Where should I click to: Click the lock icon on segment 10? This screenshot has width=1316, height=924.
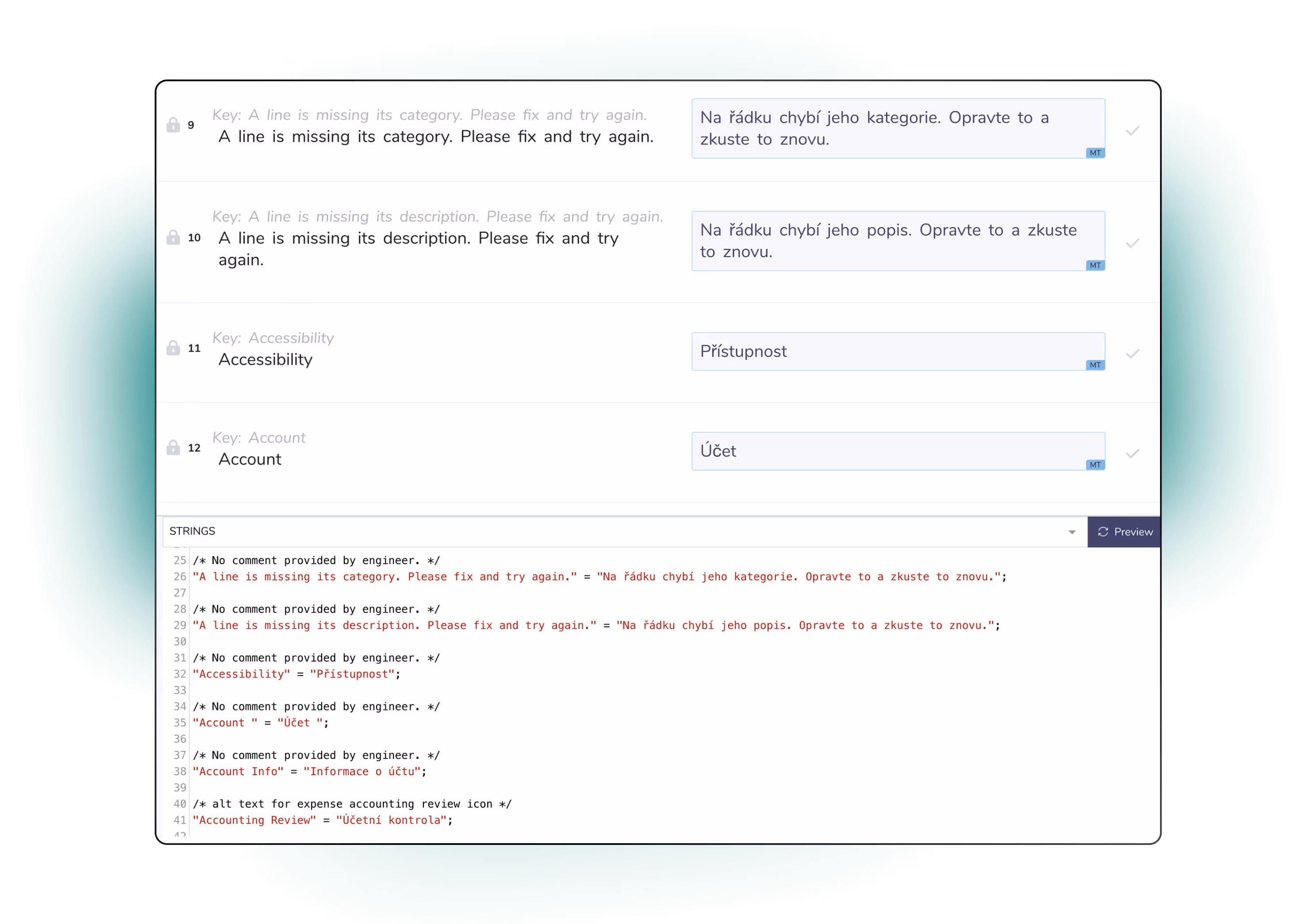pos(173,237)
